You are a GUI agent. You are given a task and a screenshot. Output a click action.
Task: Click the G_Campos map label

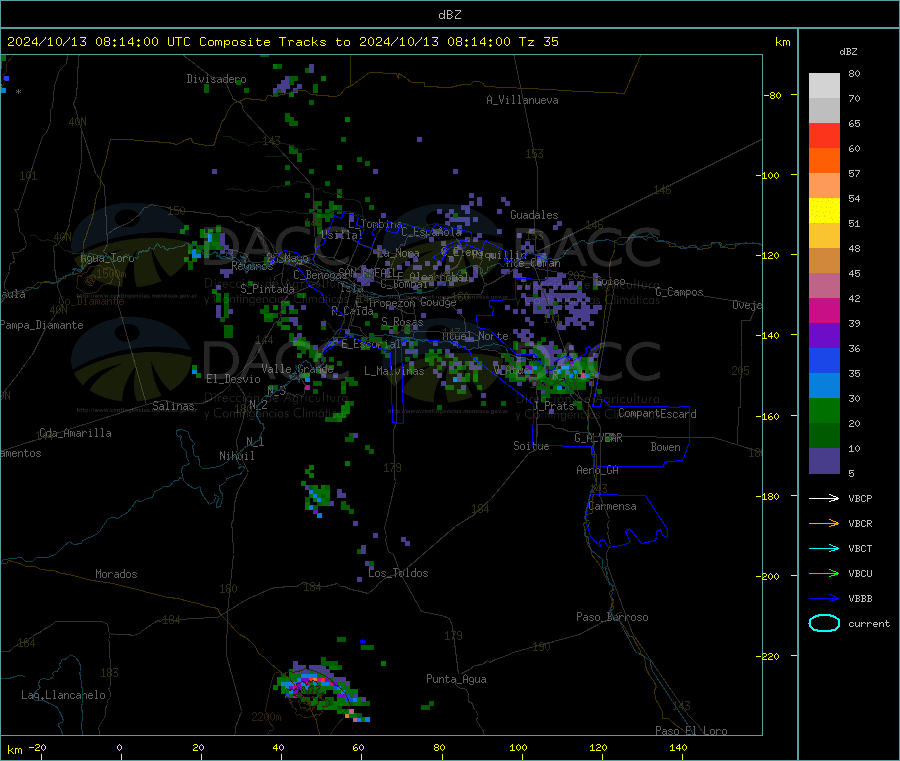[x=679, y=292]
